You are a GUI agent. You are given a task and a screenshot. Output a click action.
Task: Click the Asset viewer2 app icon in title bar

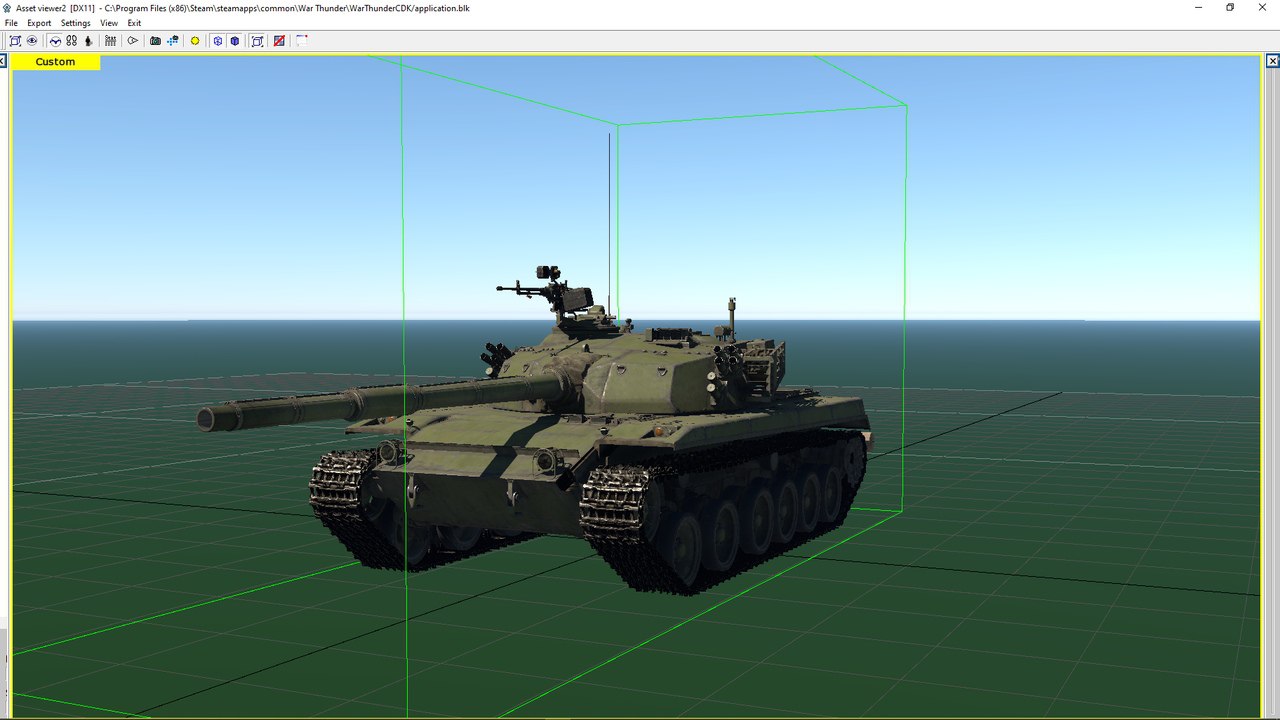[x=8, y=7]
